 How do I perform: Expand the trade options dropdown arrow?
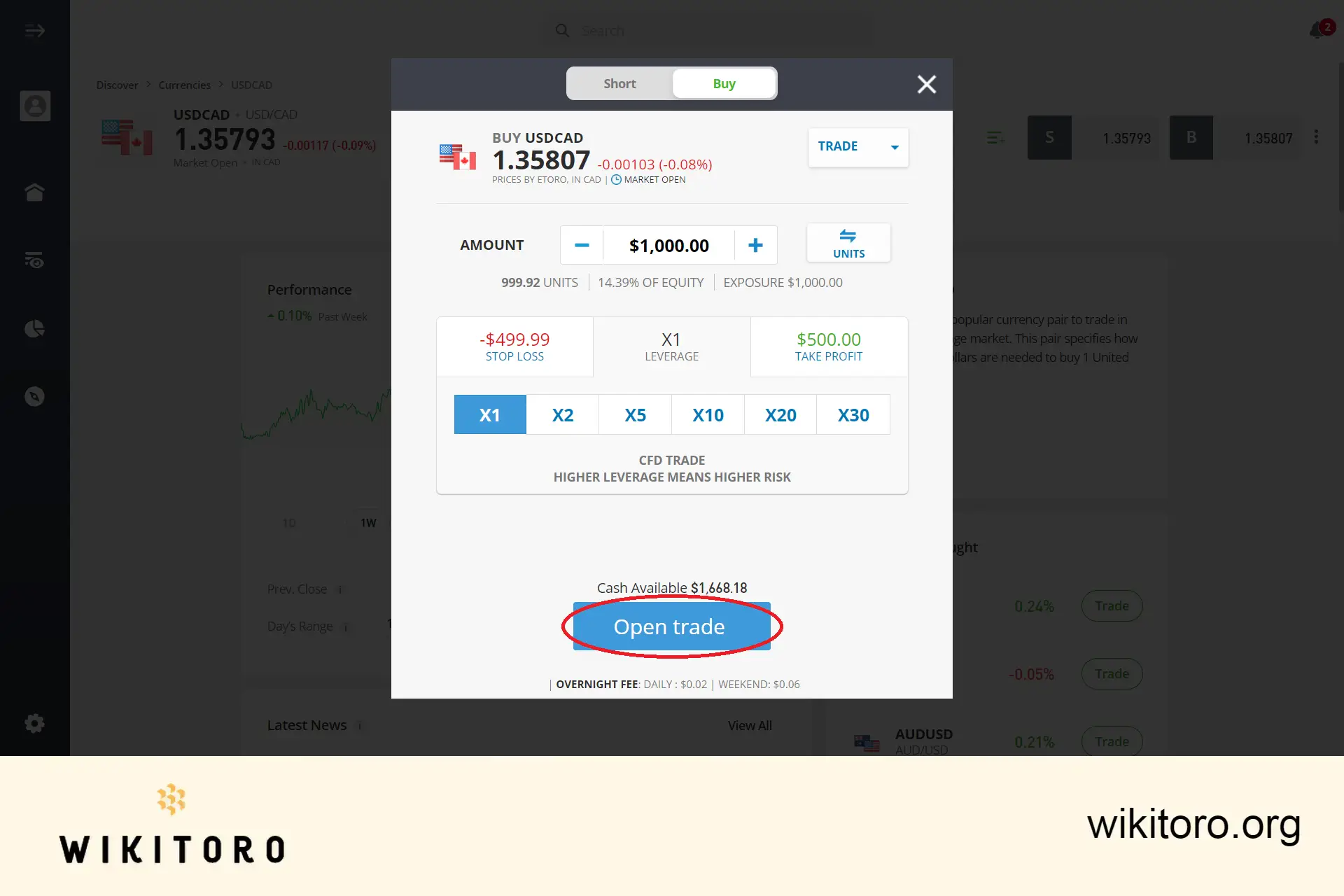pos(893,147)
